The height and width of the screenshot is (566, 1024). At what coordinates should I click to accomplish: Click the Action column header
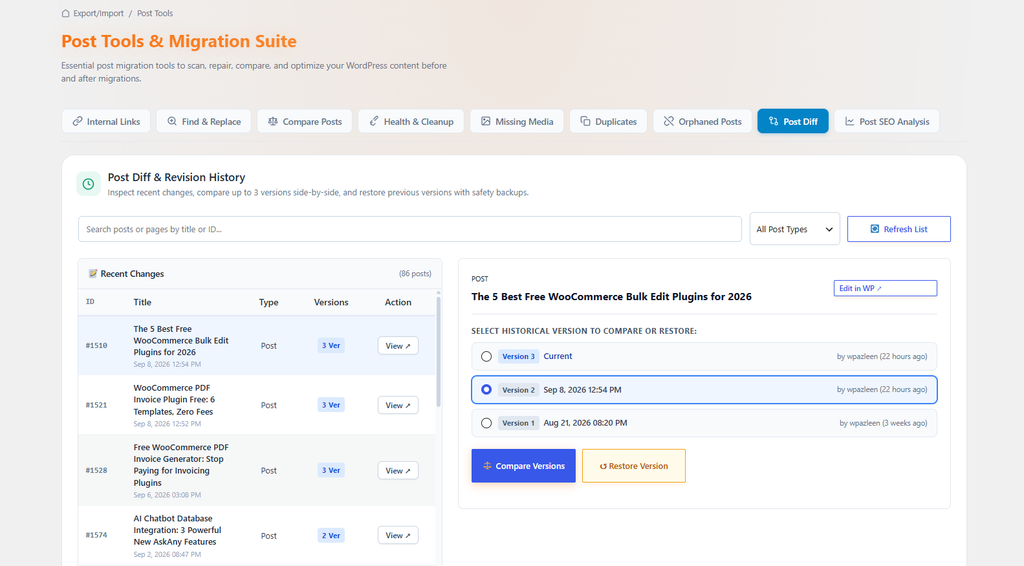398,302
